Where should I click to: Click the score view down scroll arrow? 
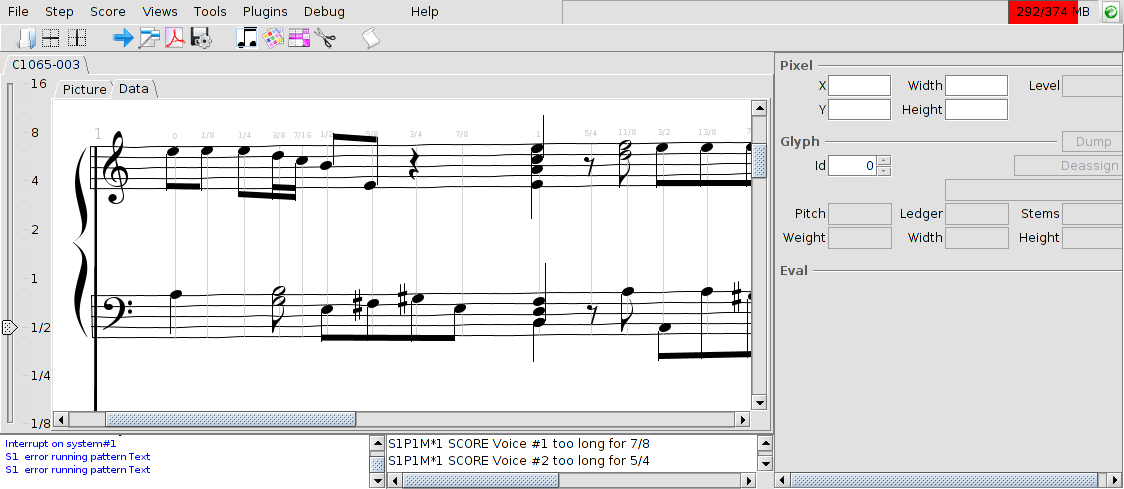click(x=759, y=402)
